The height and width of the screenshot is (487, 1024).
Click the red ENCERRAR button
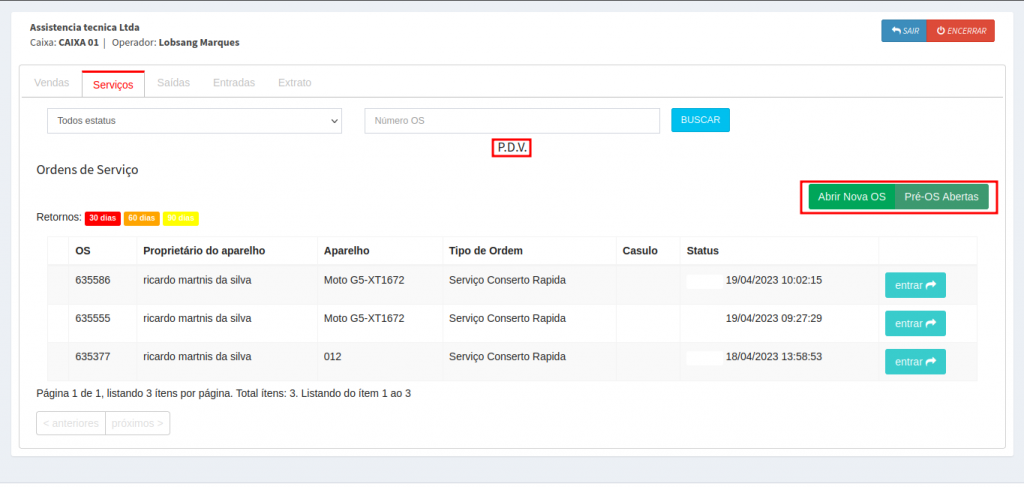(960, 31)
